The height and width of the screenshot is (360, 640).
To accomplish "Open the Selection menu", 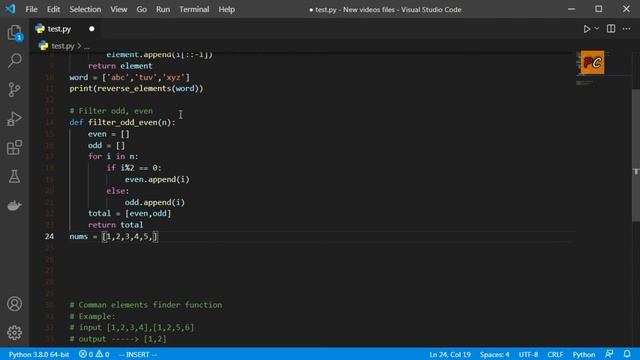I will click(x=85, y=9).
